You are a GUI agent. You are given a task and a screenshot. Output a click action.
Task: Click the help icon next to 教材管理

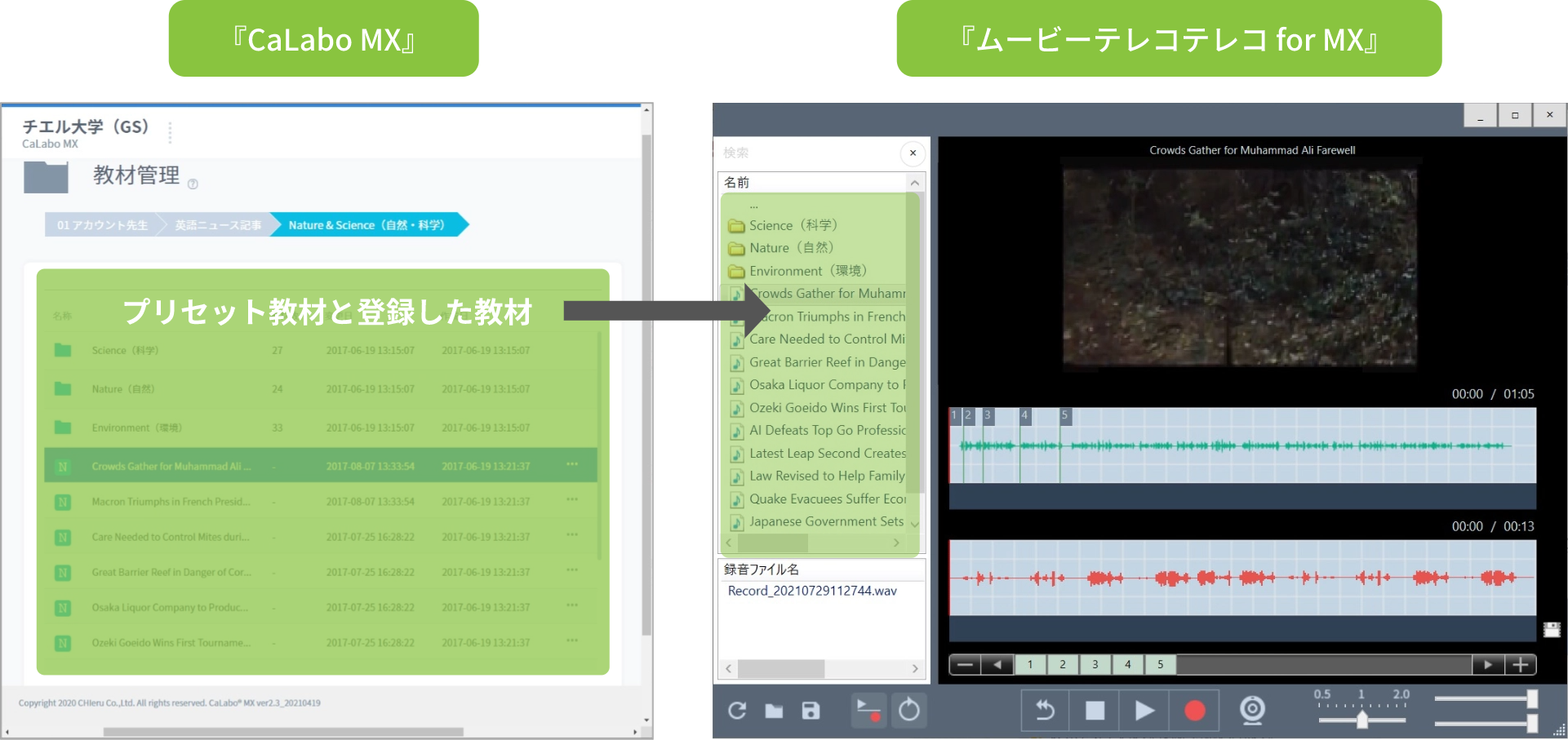pyautogui.click(x=193, y=184)
